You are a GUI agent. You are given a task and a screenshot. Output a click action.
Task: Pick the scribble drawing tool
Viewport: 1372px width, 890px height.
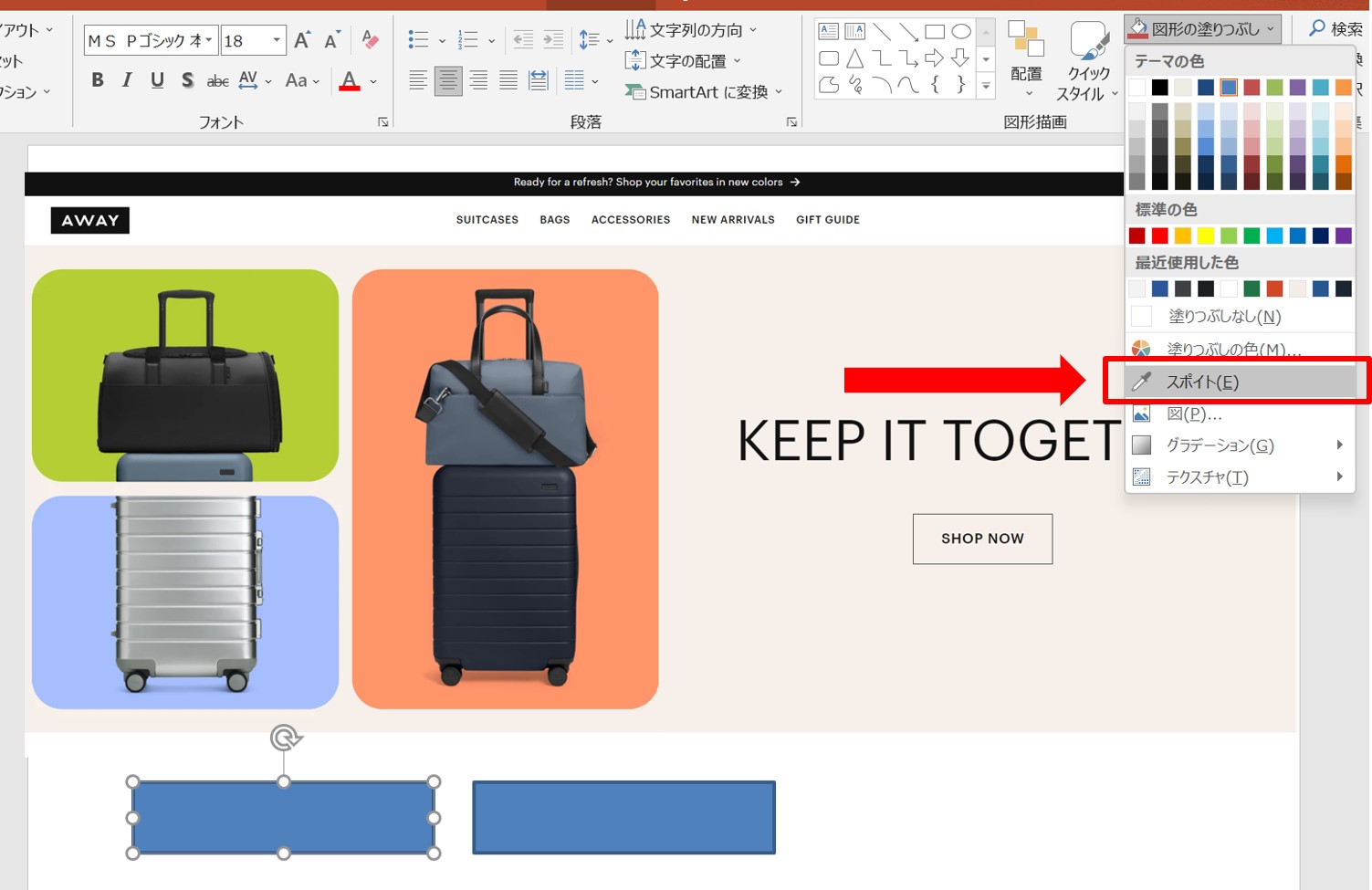click(x=855, y=85)
